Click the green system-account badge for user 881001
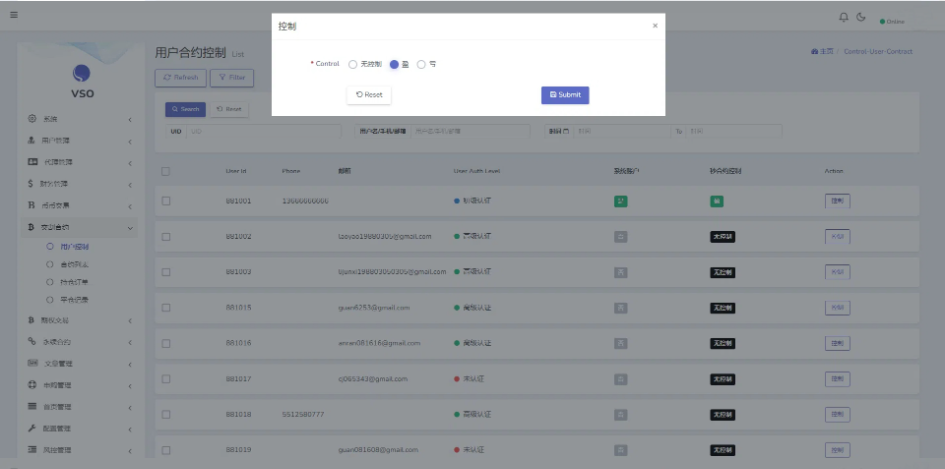The image size is (945, 469). 620,201
